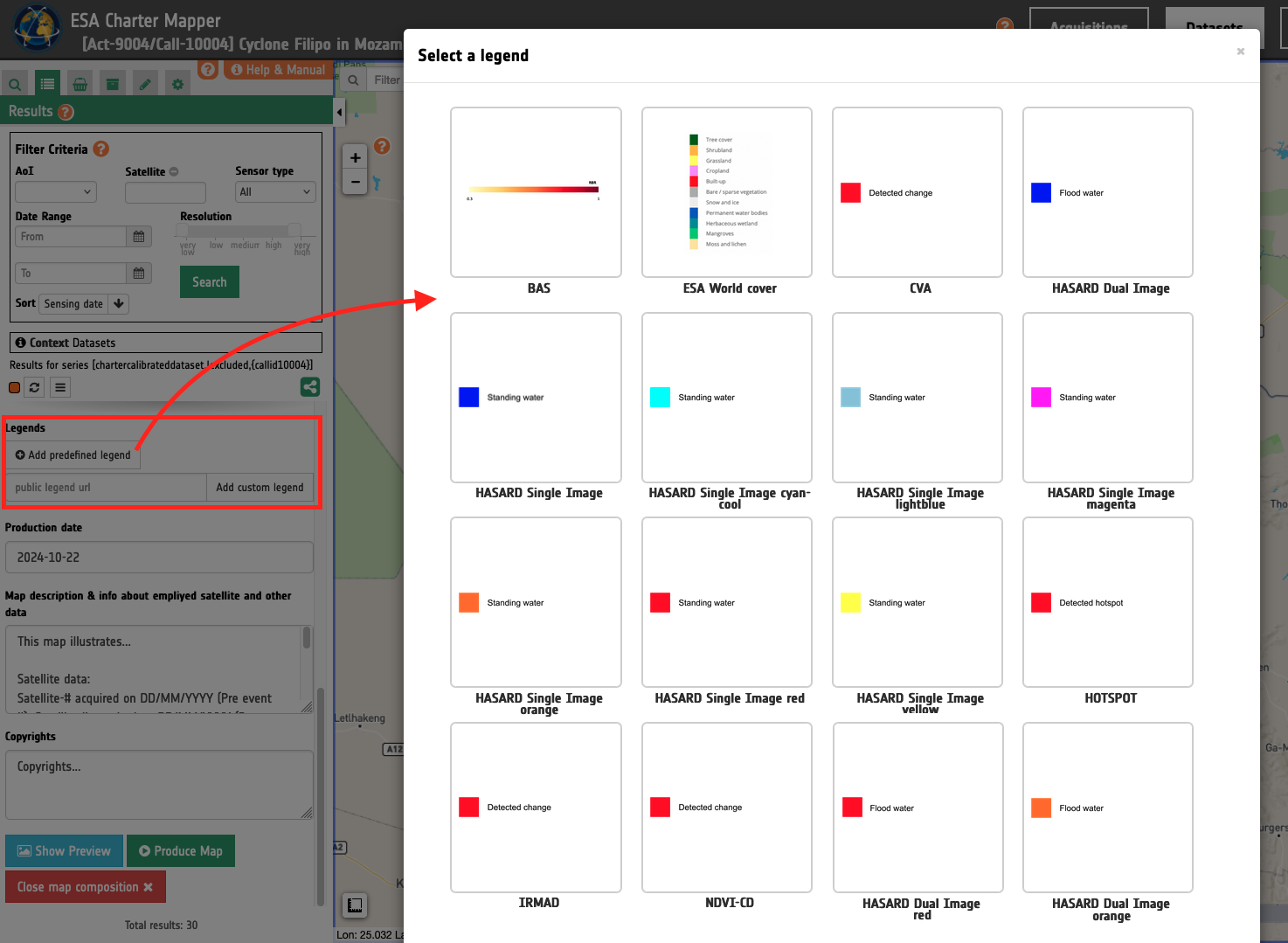Click Add predefined legend

pos(73,455)
